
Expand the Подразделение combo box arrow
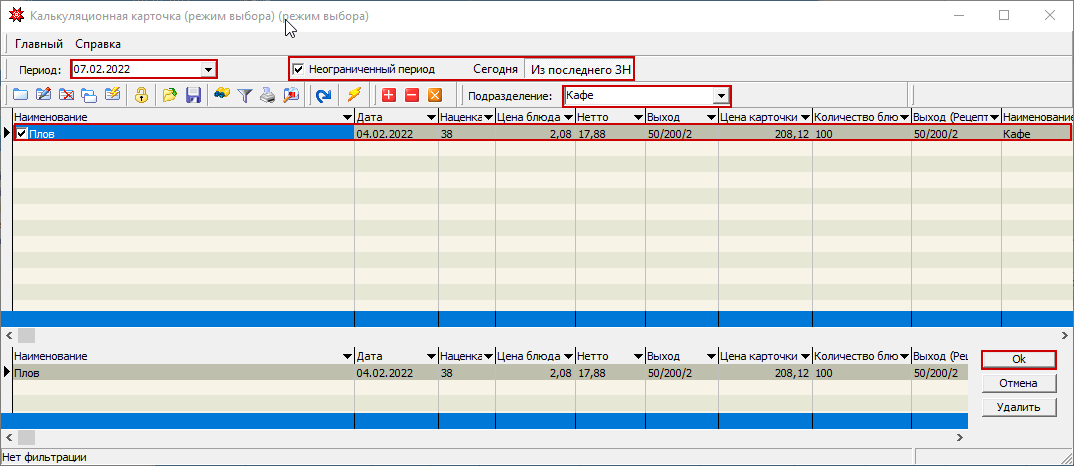click(719, 96)
